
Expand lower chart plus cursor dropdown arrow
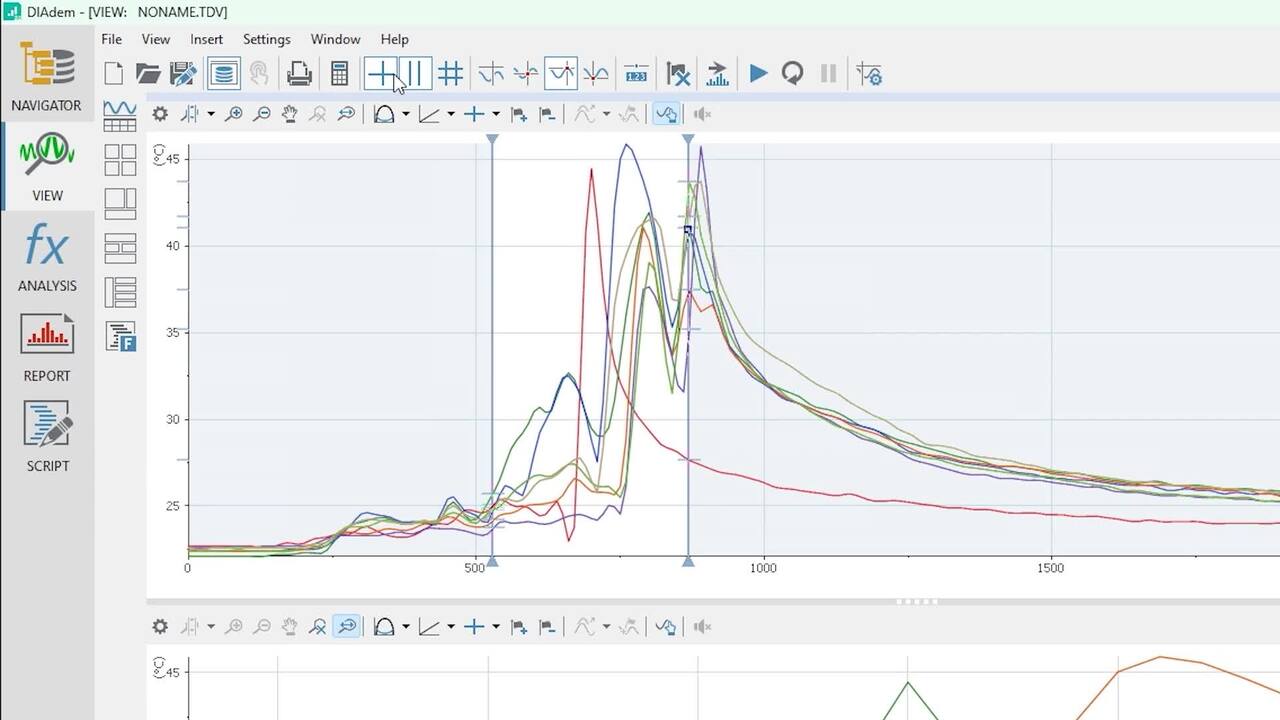click(x=495, y=627)
